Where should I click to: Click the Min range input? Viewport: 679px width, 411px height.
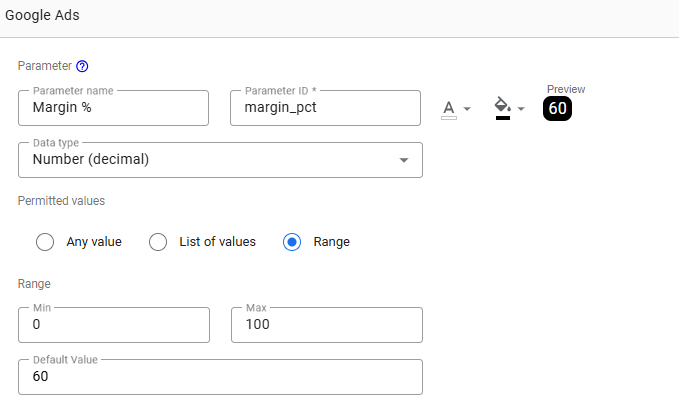114,325
